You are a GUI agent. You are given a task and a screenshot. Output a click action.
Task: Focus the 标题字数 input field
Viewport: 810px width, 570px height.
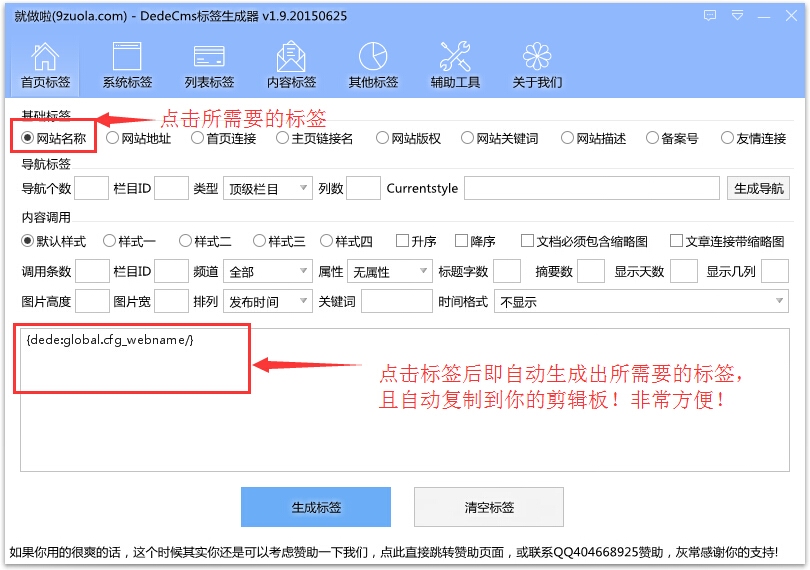pos(507,271)
